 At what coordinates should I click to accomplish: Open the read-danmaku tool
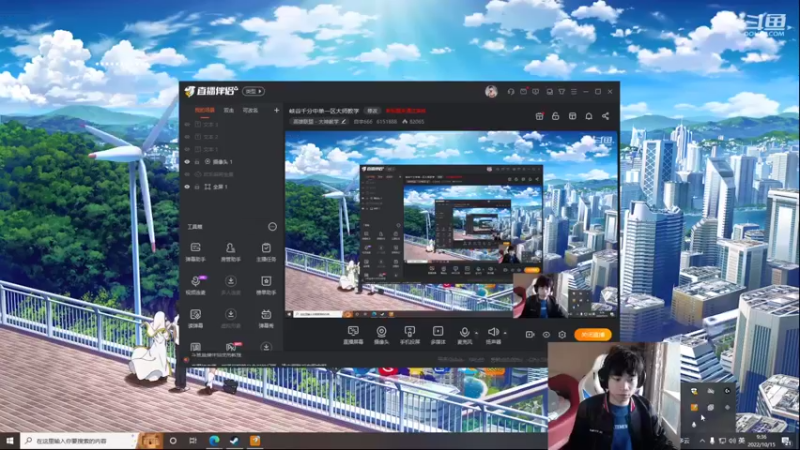click(195, 318)
